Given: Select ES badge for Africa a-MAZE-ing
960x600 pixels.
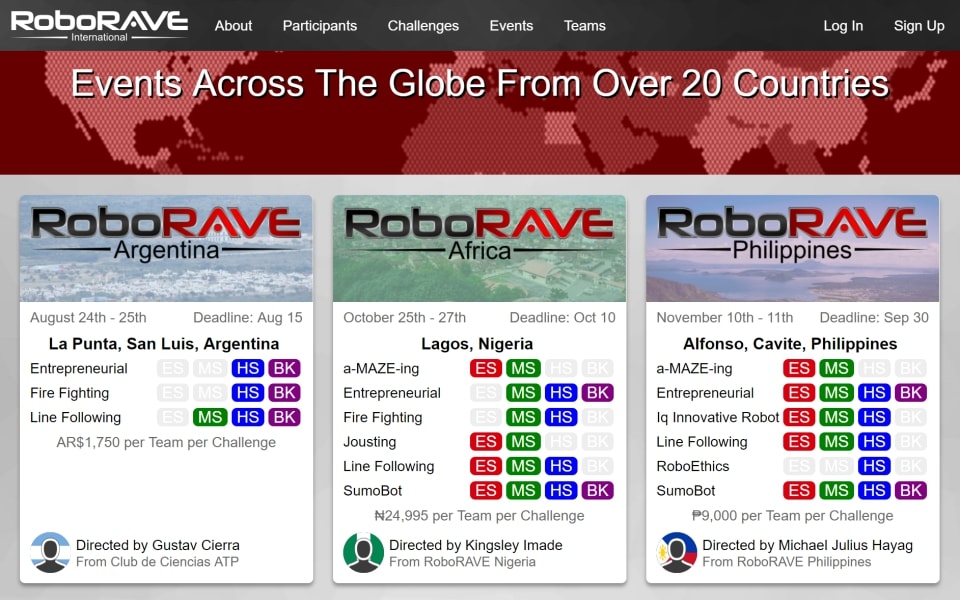Looking at the screenshot, I should click(486, 368).
